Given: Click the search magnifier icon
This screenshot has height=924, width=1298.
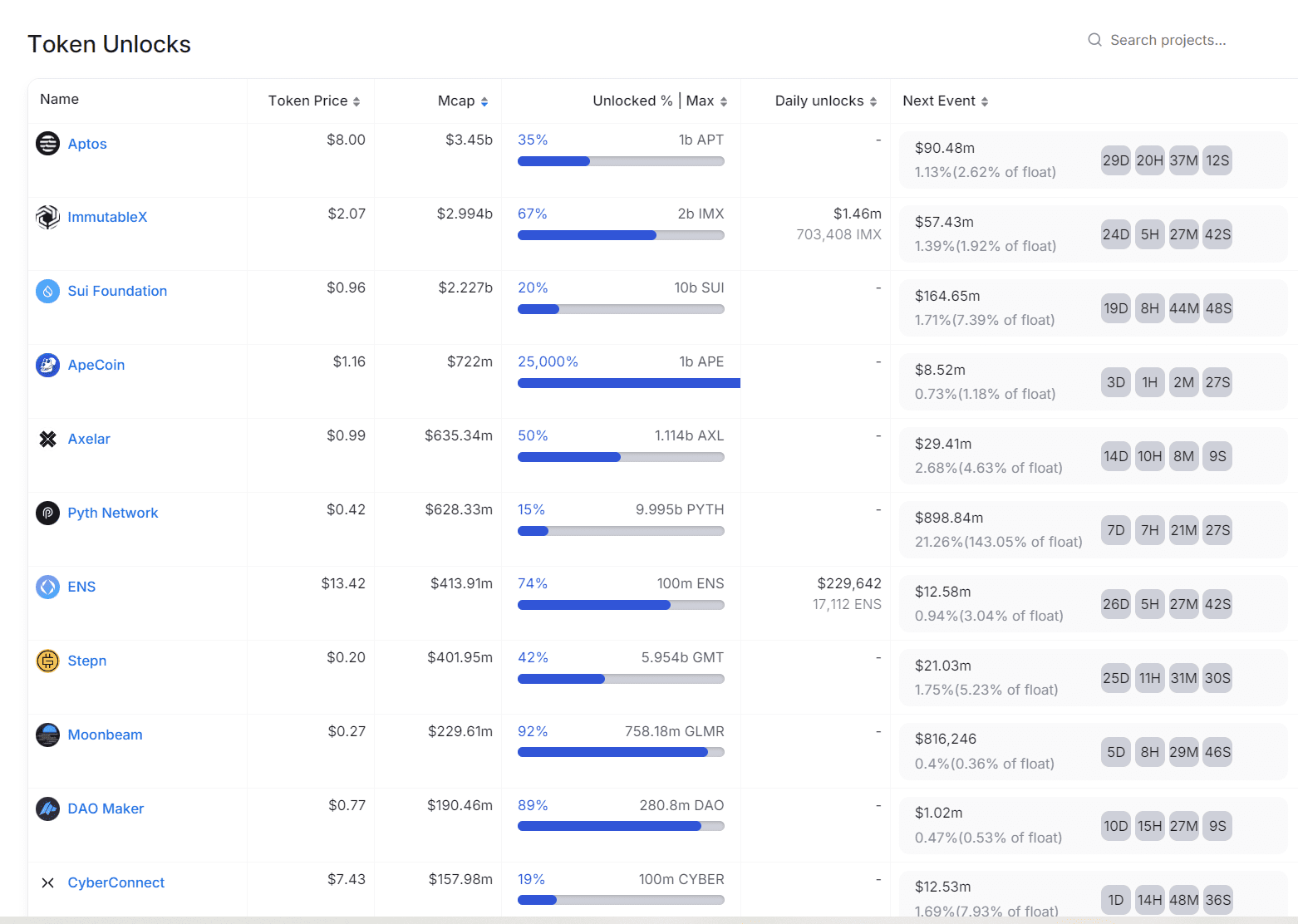Looking at the screenshot, I should tap(1094, 40).
